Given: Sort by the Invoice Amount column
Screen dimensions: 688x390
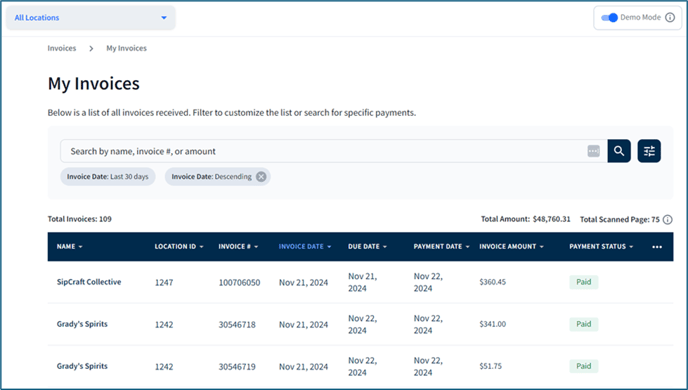Looking at the screenshot, I should [511, 247].
